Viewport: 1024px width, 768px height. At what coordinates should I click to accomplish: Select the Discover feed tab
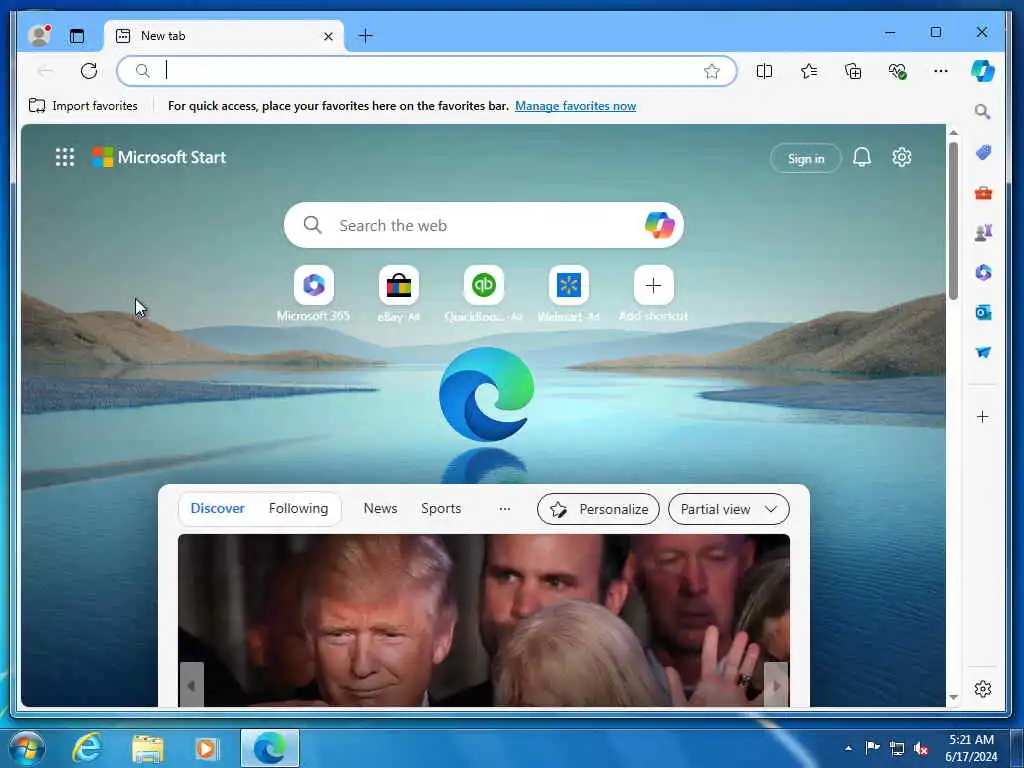(x=217, y=509)
